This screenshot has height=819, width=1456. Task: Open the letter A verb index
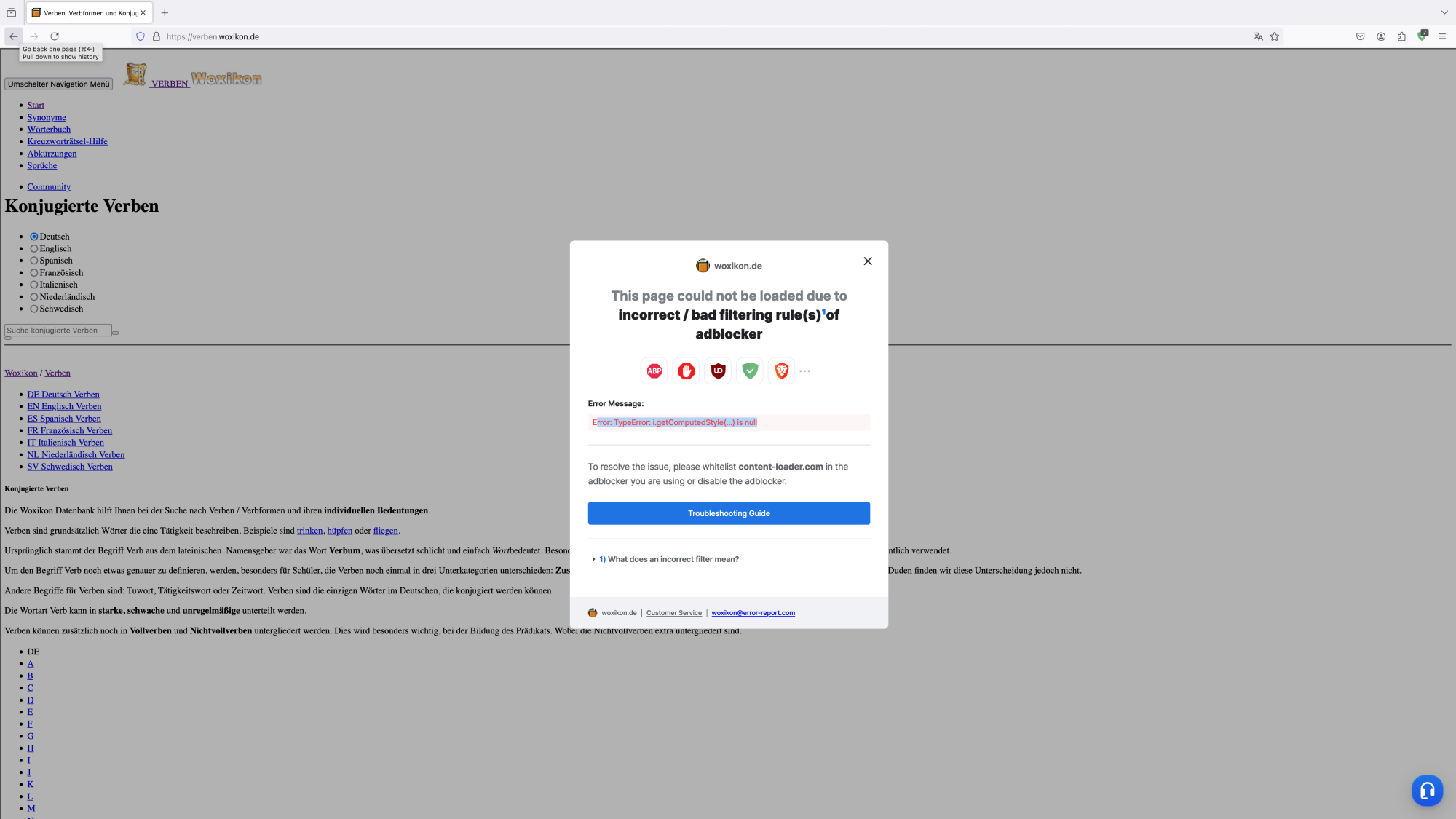click(x=31, y=664)
